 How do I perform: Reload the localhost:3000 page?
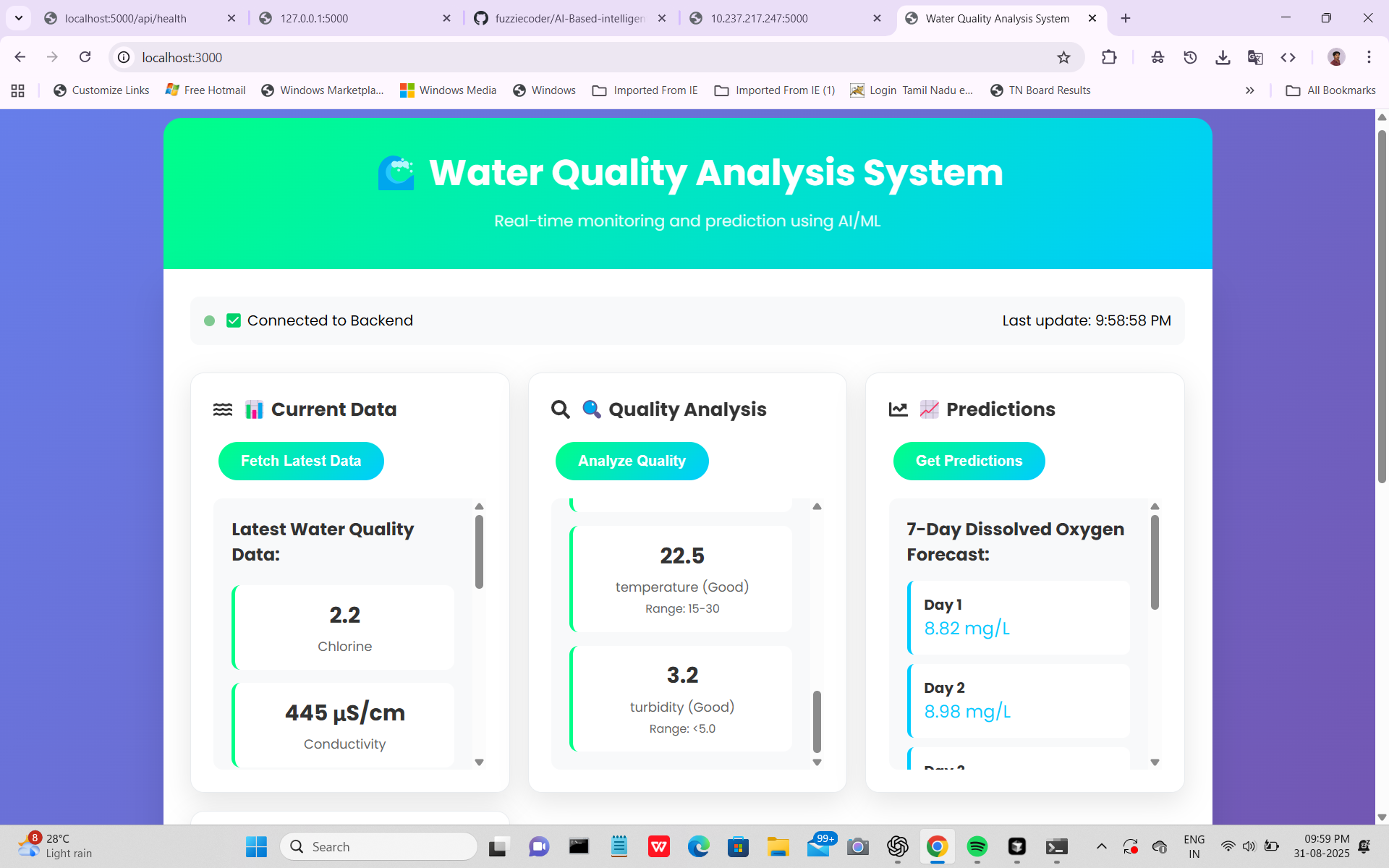point(85,57)
